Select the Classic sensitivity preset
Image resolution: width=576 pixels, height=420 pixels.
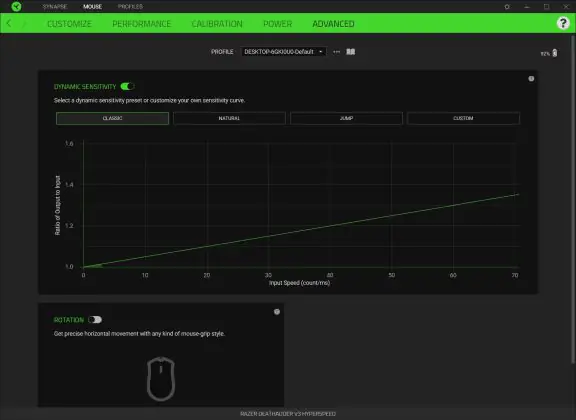pyautogui.click(x=112, y=118)
